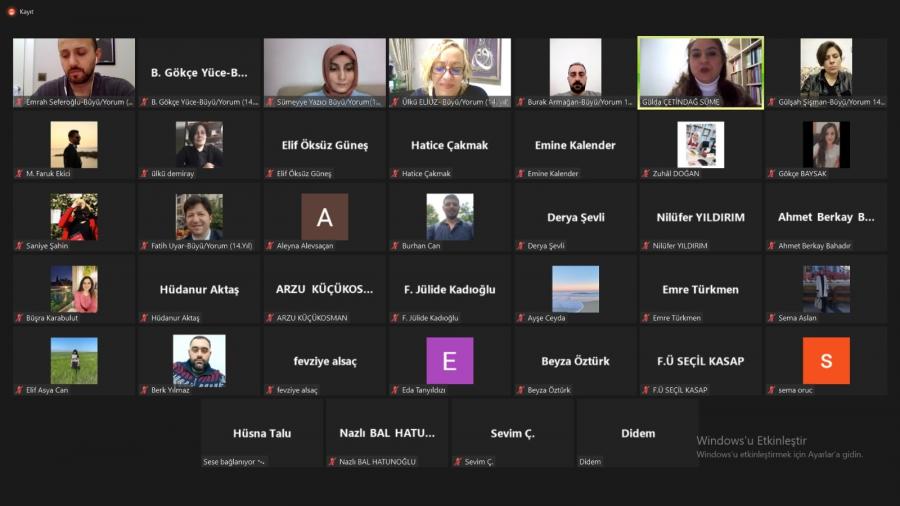Viewport: 900px width, 506px height.
Task: Click muted mic icon next to Emrah Seferoğlu
Action: pos(19,102)
